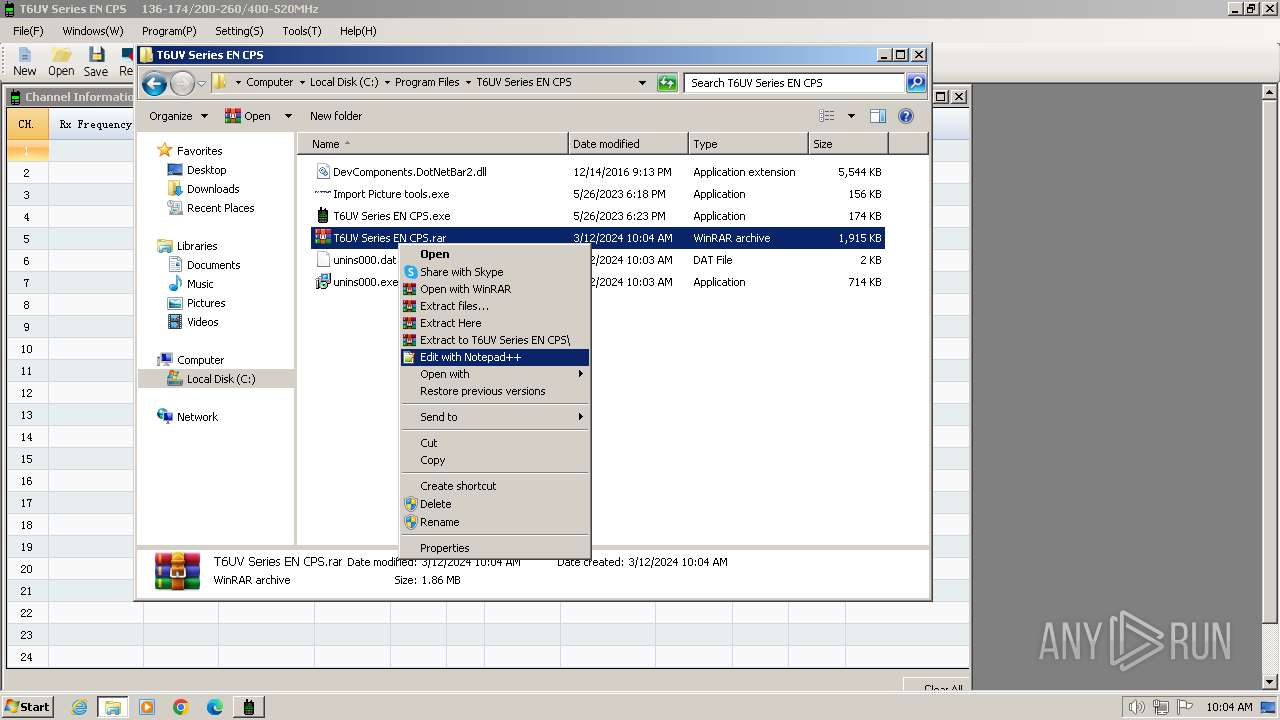The height and width of the screenshot is (720, 1280).
Task: Open address bar history dropdown
Action: click(x=642, y=83)
